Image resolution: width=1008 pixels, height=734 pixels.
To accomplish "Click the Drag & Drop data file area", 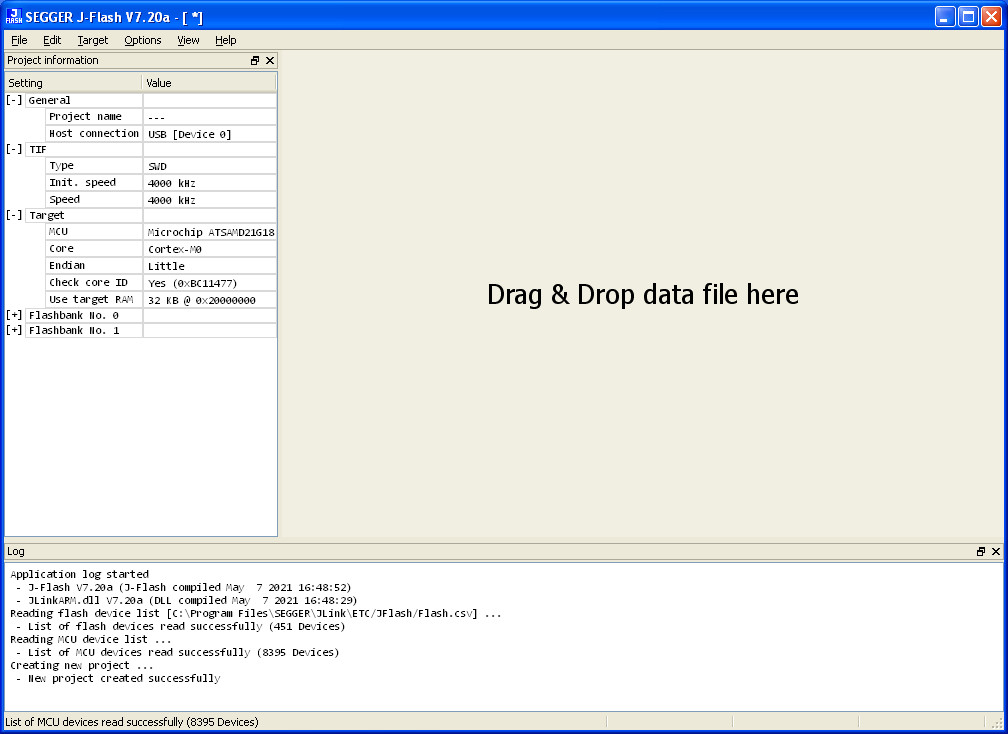I will click(643, 294).
